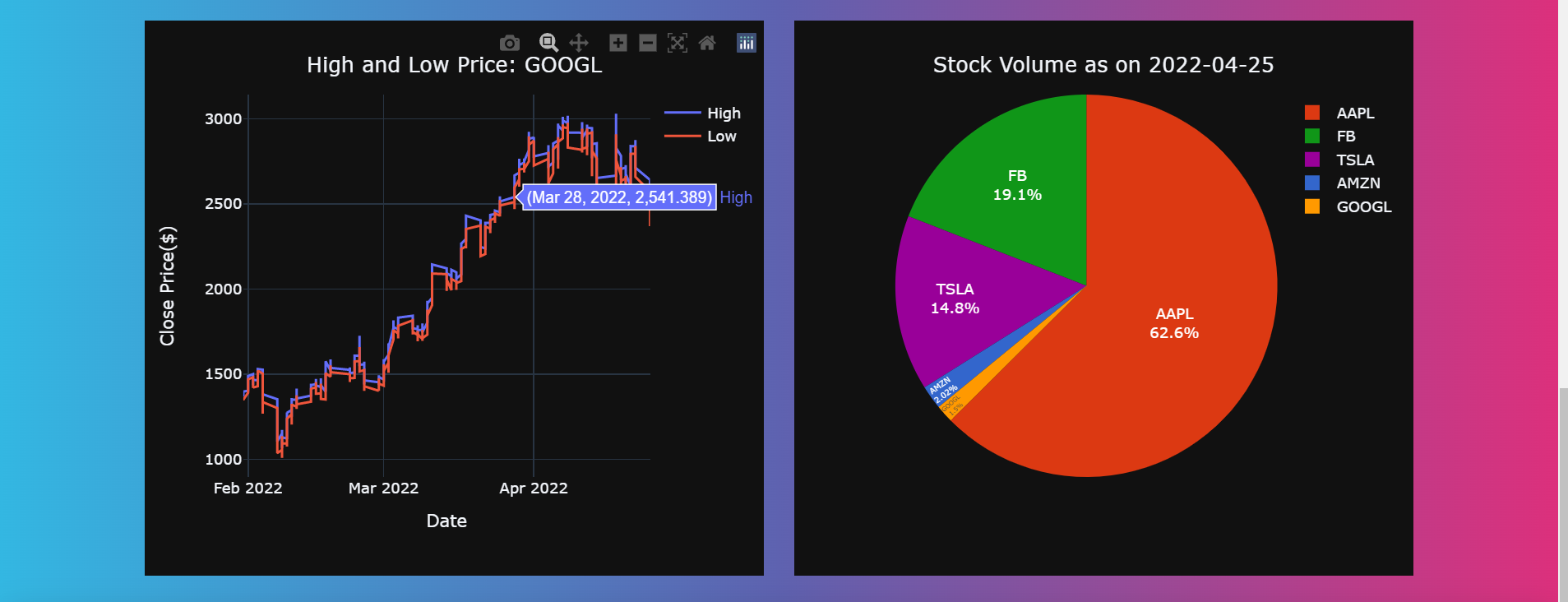Click the autoscale icon

pos(678,43)
